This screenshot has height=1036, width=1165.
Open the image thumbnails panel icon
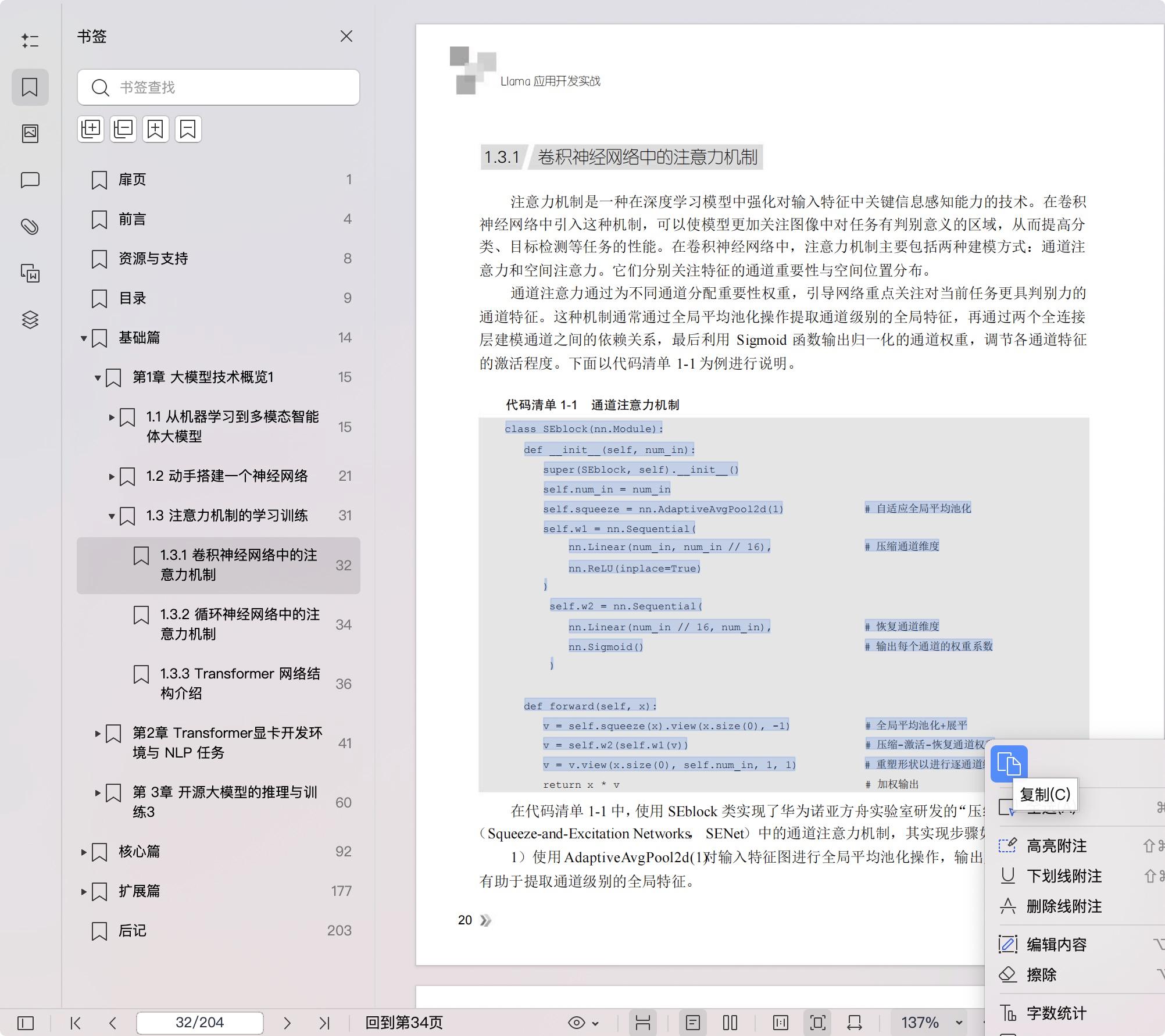click(x=30, y=133)
